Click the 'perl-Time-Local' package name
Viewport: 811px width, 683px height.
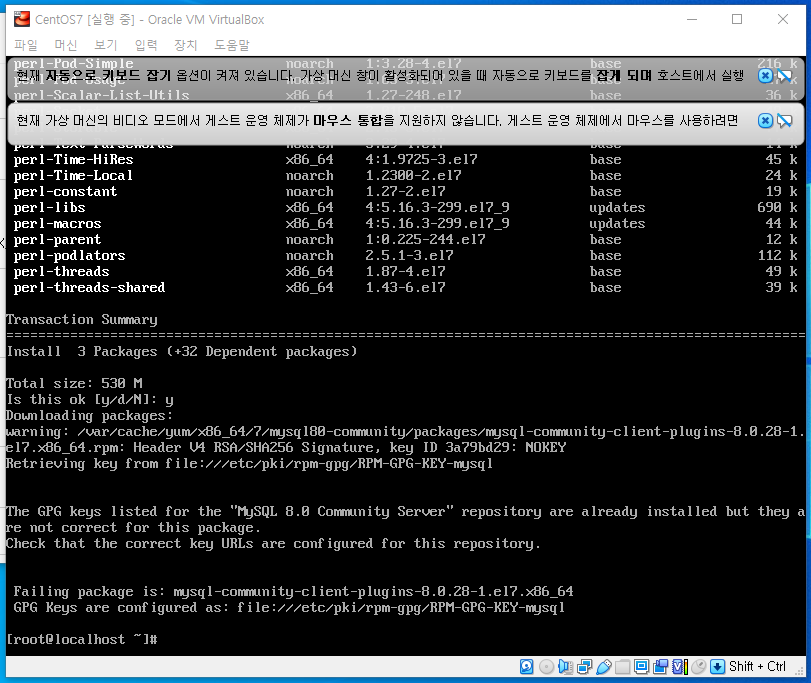(73, 175)
